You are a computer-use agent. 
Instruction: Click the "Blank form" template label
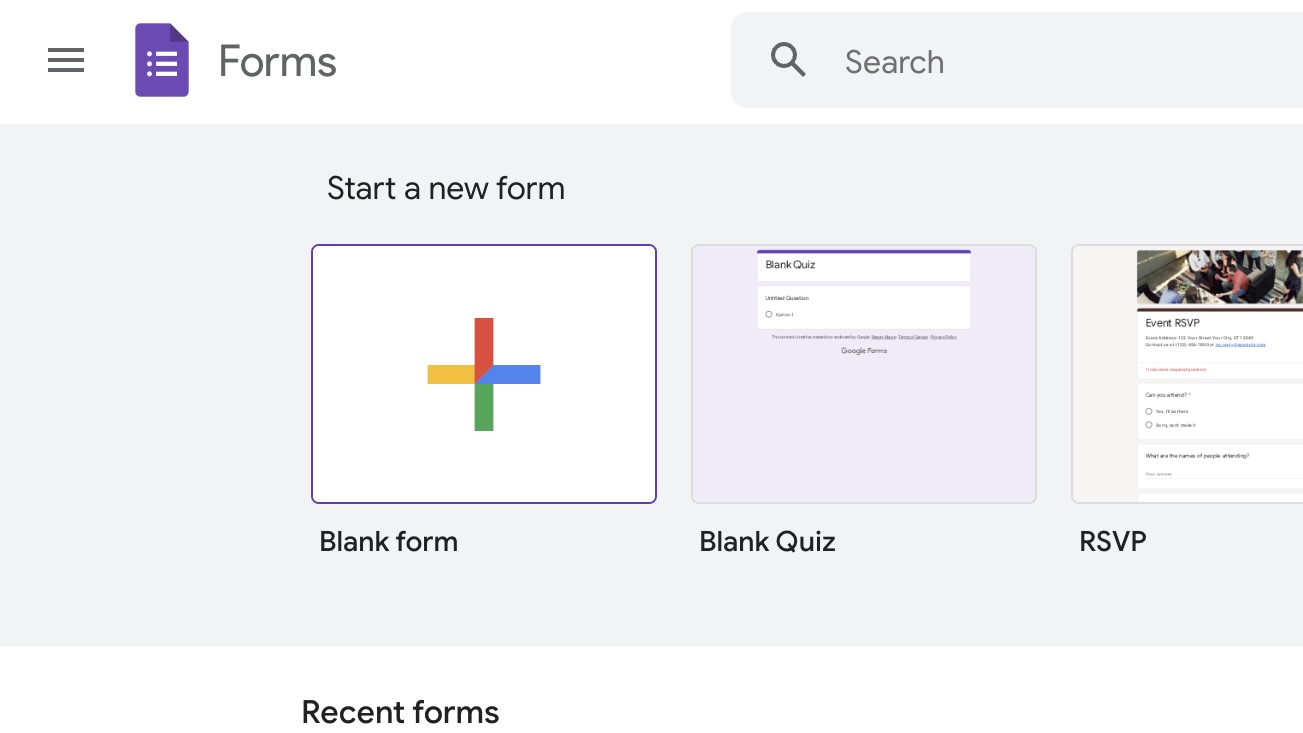tap(388, 542)
